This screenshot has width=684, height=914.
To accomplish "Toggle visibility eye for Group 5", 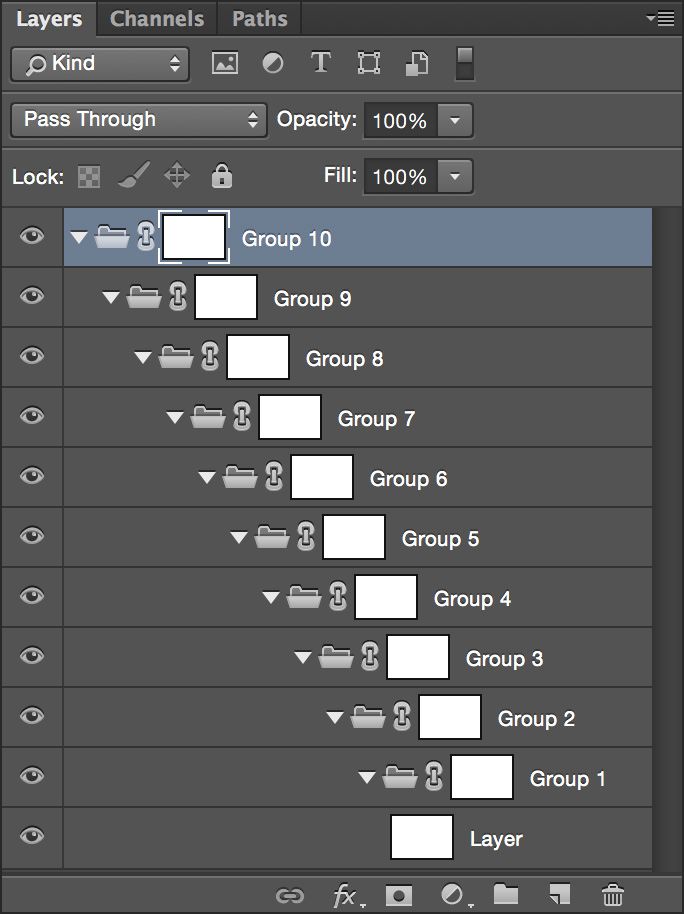I will (x=33, y=537).
